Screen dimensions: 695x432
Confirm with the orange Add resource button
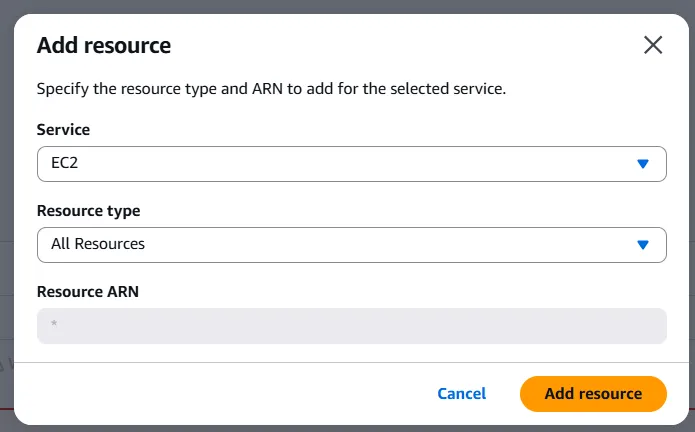pyautogui.click(x=593, y=394)
